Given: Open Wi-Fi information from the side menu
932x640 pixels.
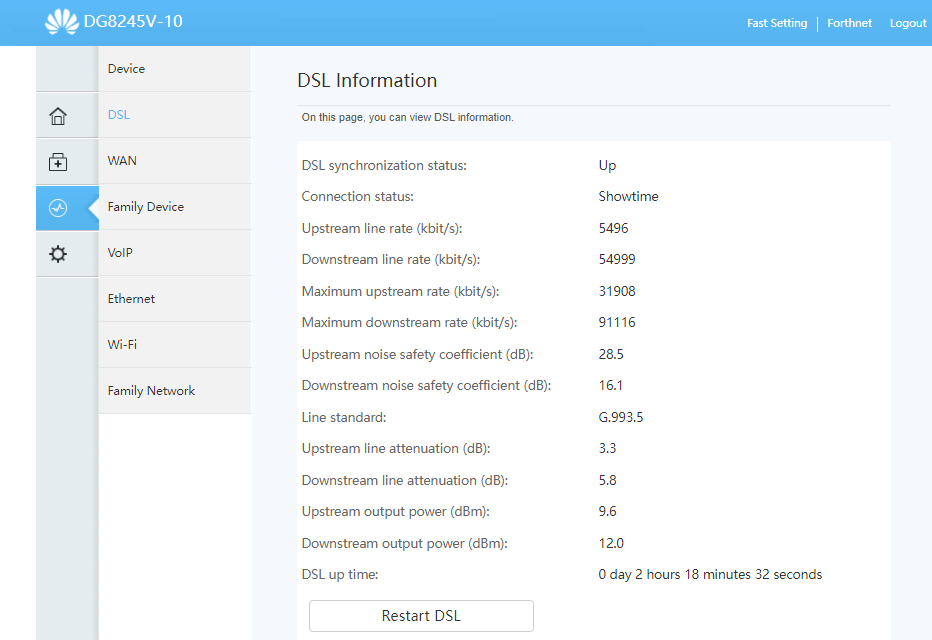Looking at the screenshot, I should coord(122,345).
